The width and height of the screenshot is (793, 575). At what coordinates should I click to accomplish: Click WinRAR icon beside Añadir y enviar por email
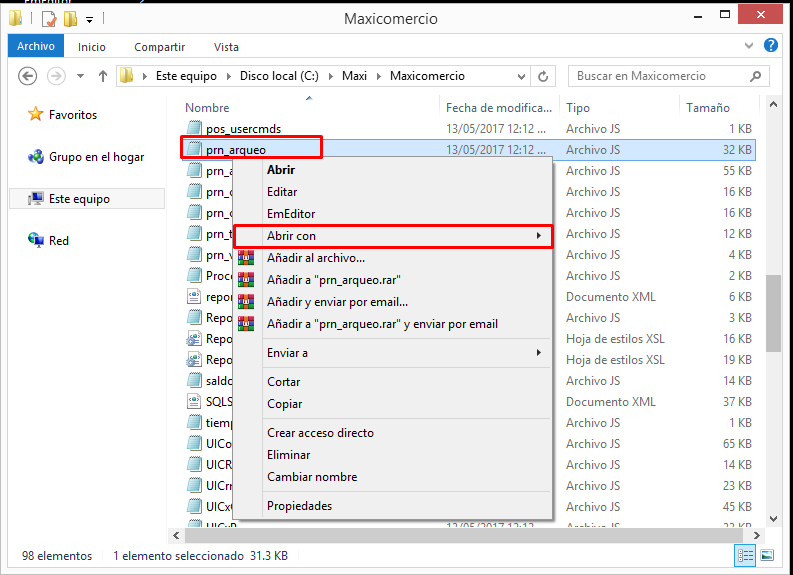pos(246,302)
